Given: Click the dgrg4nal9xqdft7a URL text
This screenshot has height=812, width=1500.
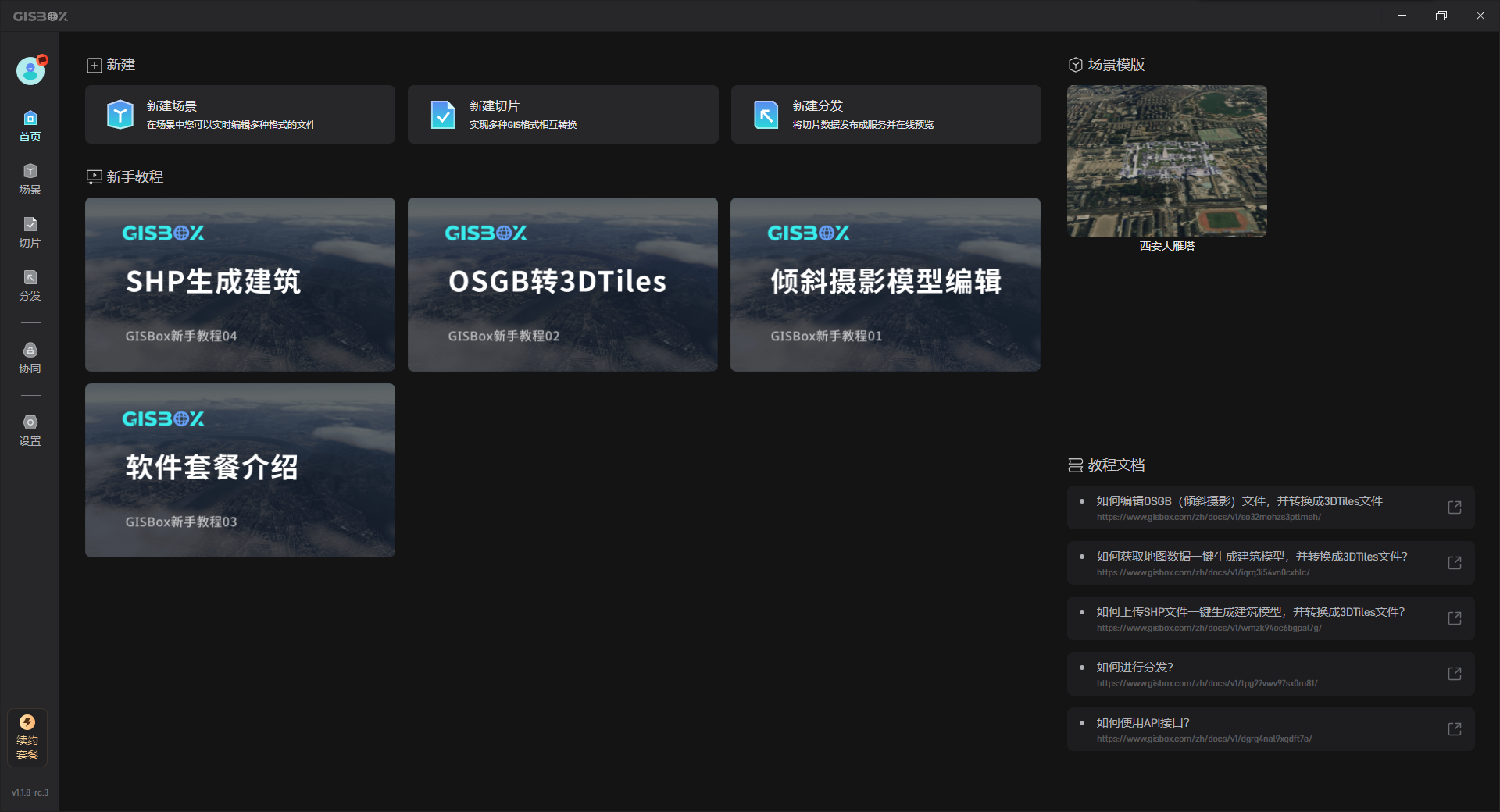Looking at the screenshot, I should click(x=1204, y=739).
